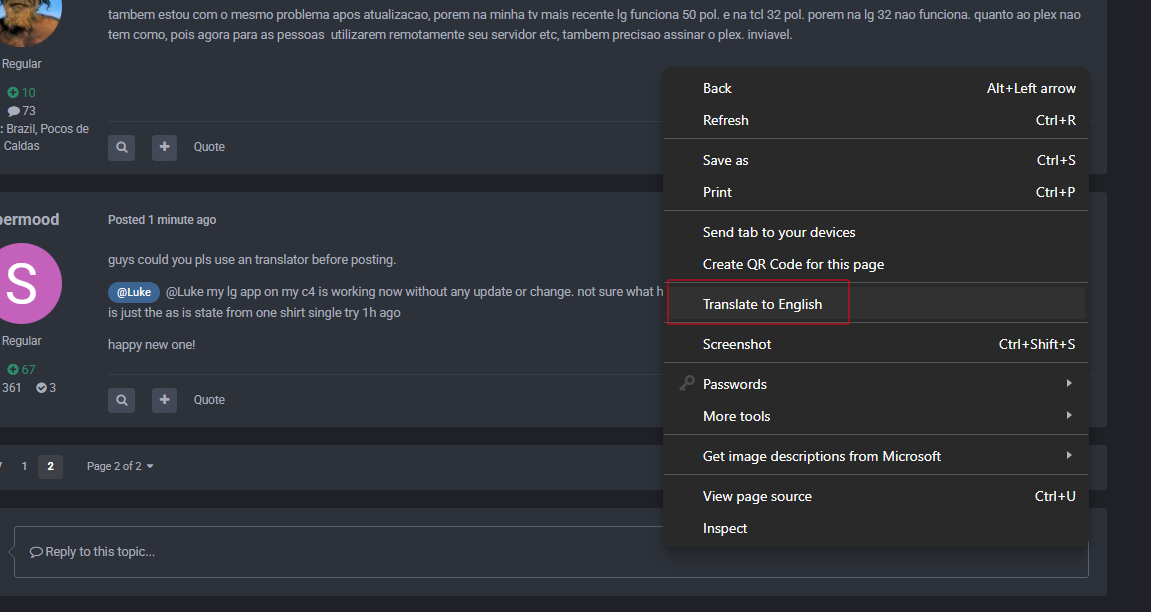Click the speech bubble icon next to 73

point(11,110)
